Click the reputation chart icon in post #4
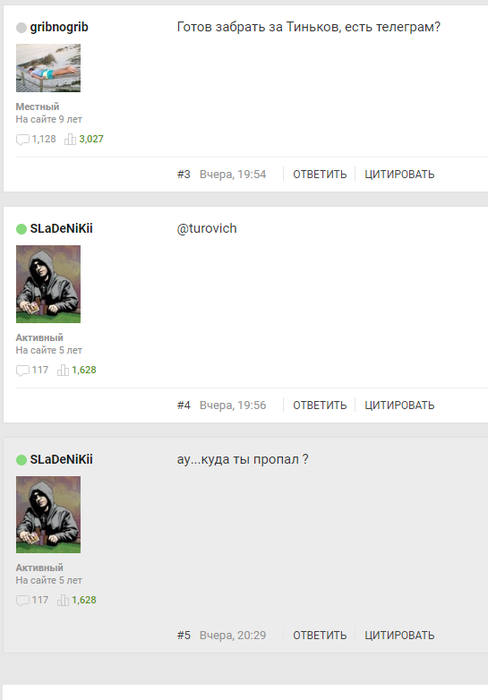Image resolution: width=488 pixels, height=700 pixels. (x=63, y=370)
